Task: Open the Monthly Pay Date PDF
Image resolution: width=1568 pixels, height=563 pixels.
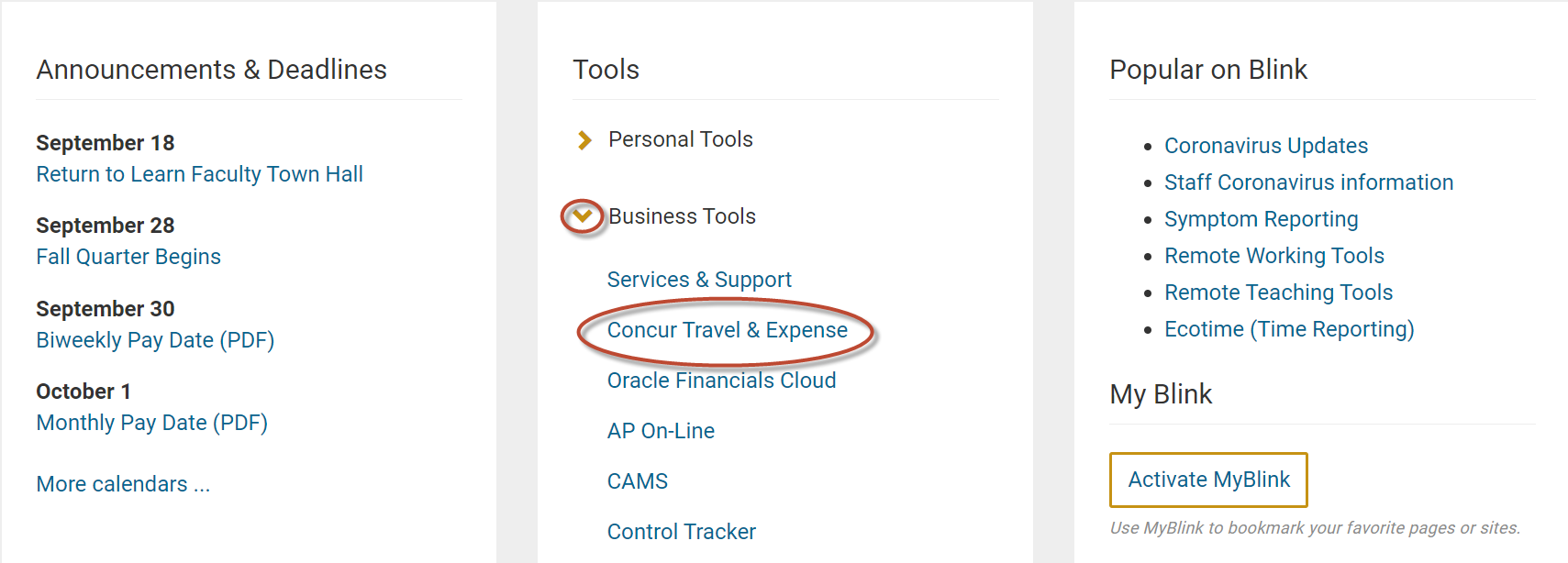Action: pyautogui.click(x=151, y=423)
